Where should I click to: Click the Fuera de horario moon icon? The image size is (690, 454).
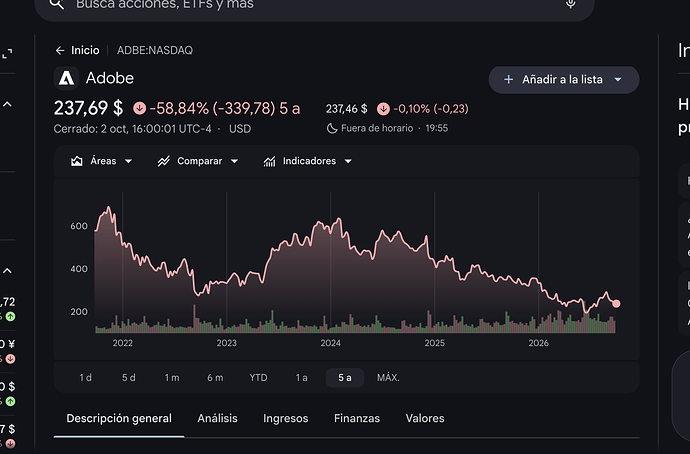[332, 128]
